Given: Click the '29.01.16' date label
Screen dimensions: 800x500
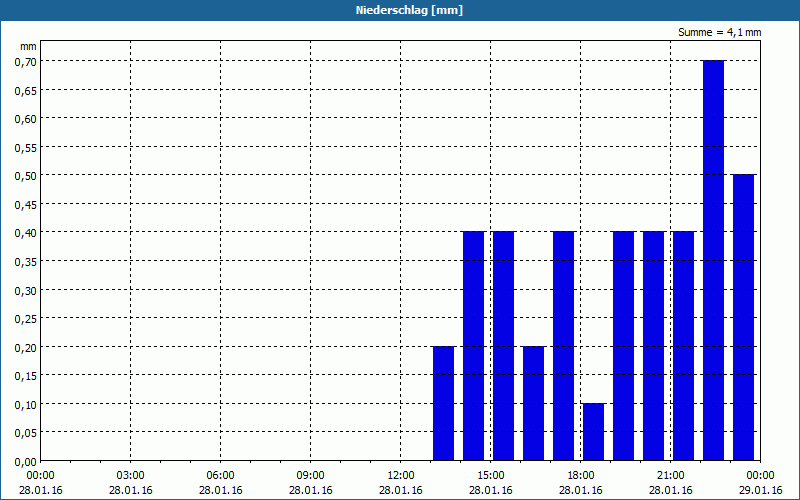Looking at the screenshot, I should click(x=760, y=490).
